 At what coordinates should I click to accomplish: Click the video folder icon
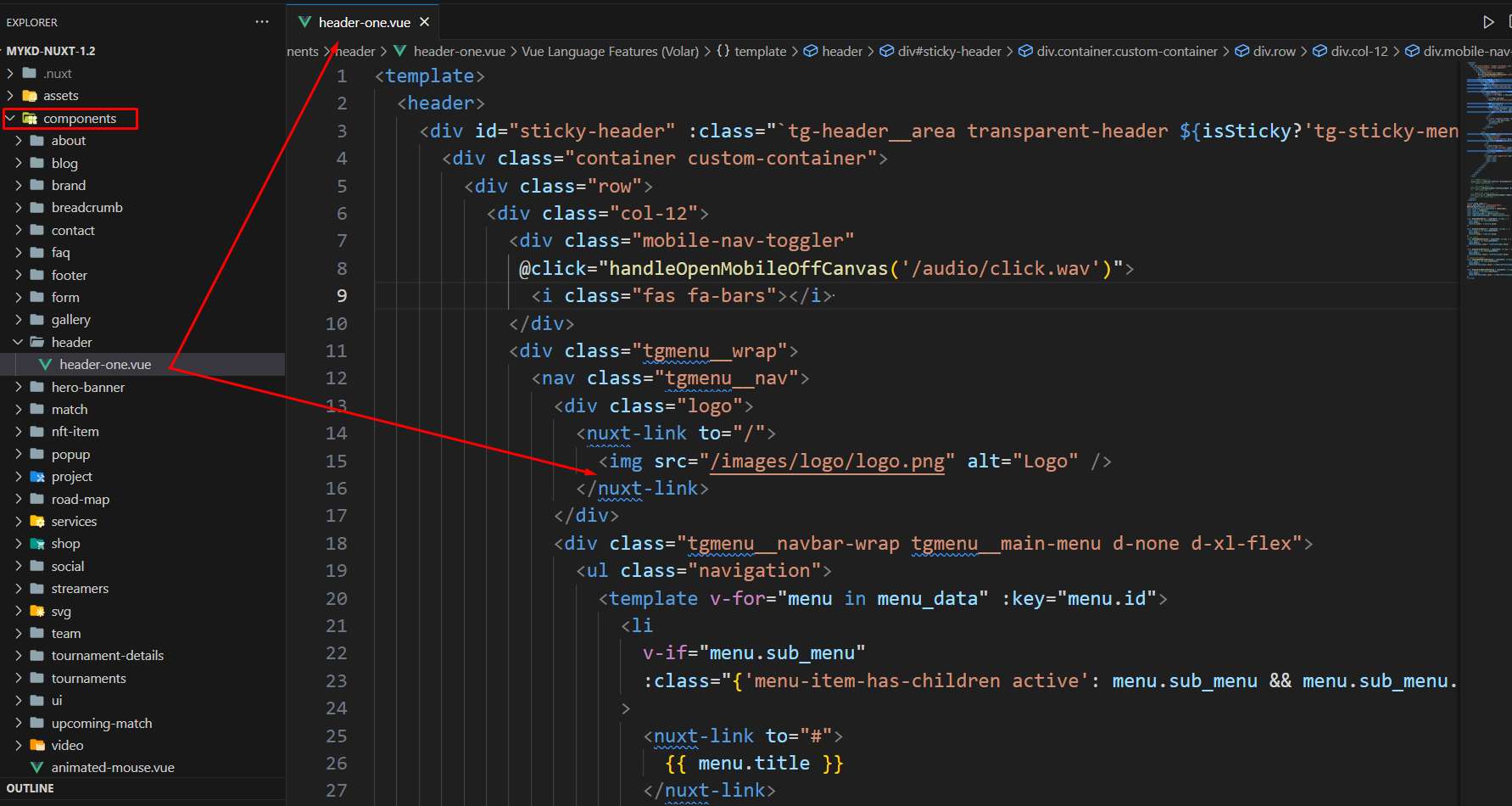pyautogui.click(x=37, y=746)
